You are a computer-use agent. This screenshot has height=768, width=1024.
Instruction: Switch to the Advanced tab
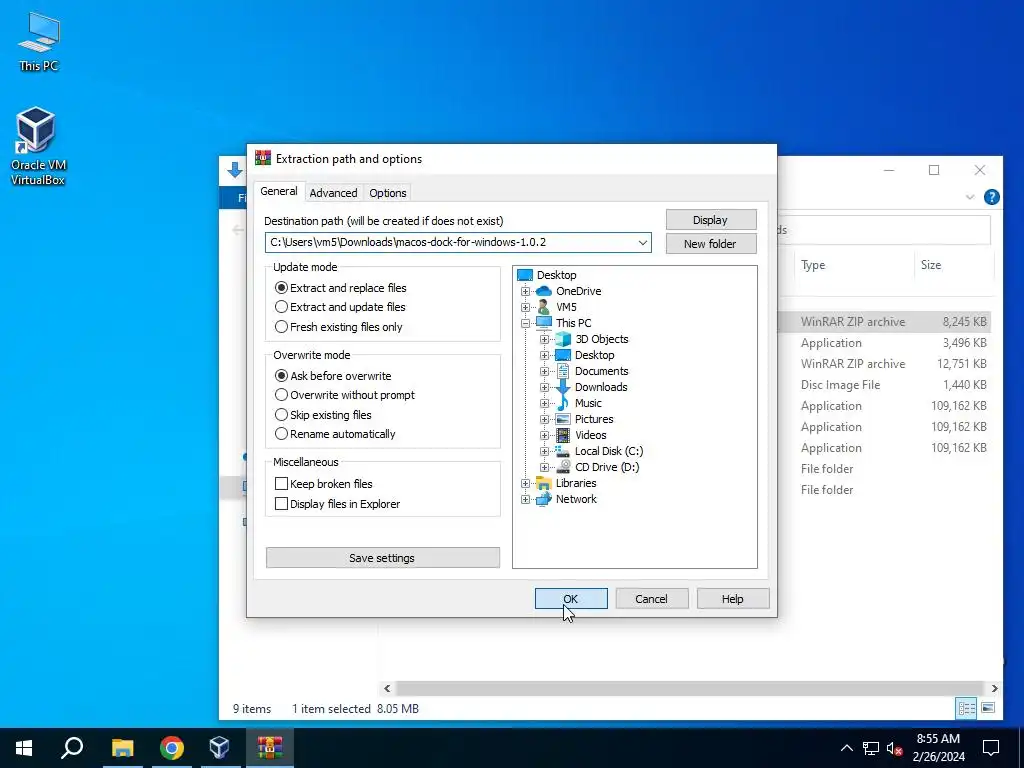[333, 193]
